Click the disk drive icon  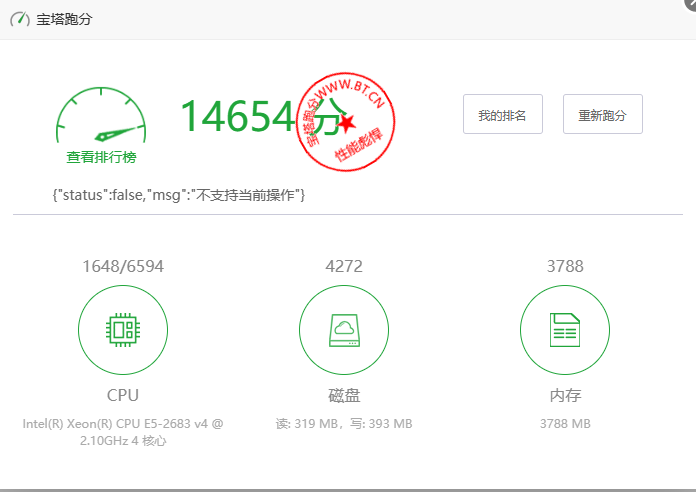point(344,330)
